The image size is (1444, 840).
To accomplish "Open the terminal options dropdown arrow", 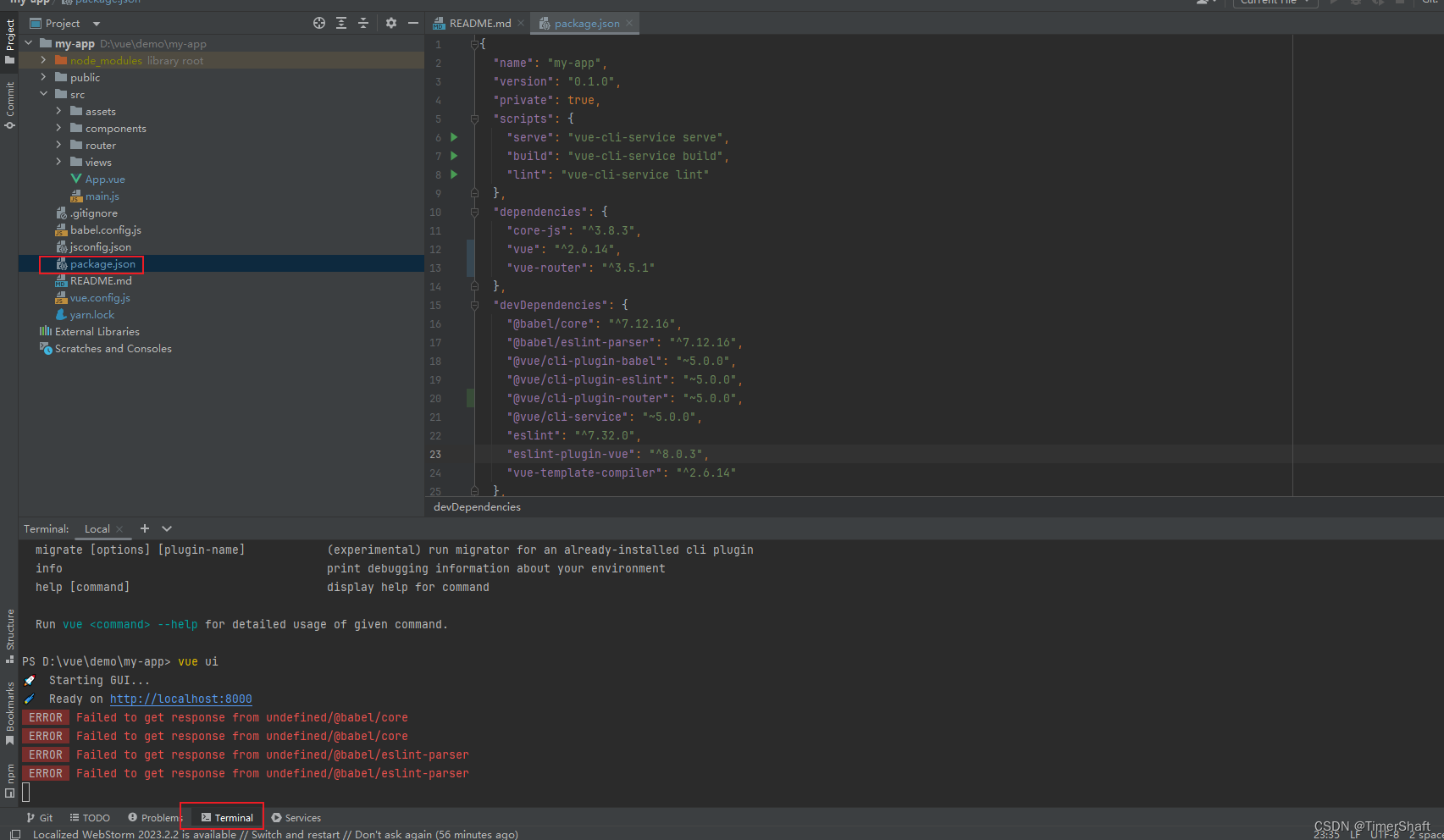I will pyautogui.click(x=167, y=528).
